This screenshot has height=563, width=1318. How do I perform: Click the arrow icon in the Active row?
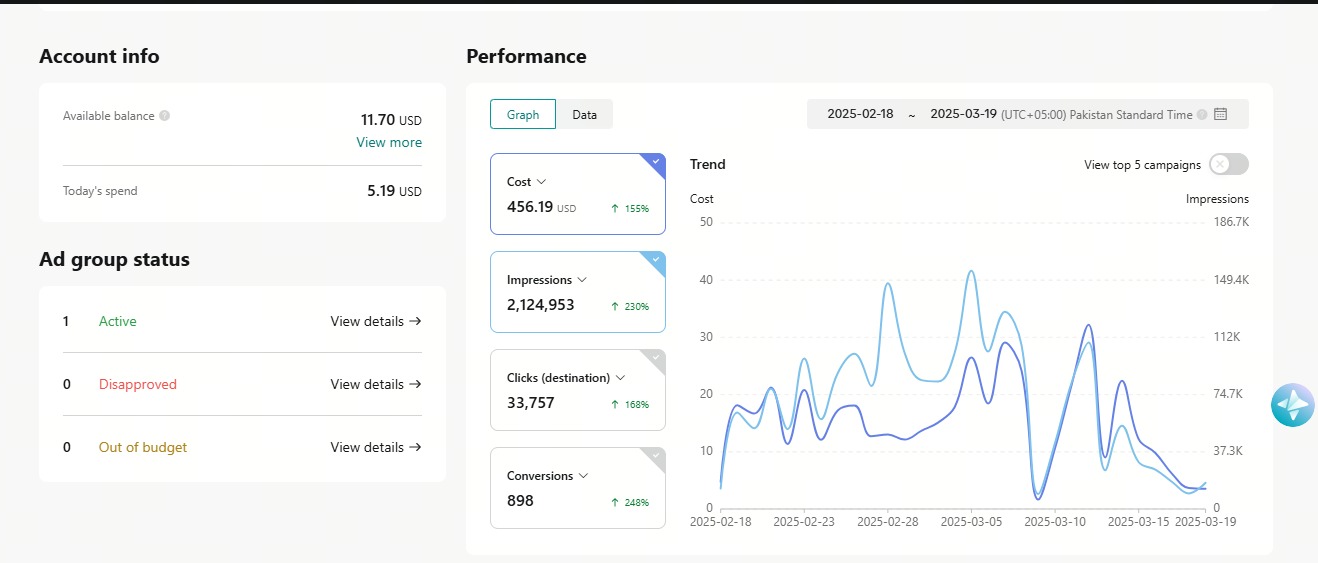[x=415, y=321]
